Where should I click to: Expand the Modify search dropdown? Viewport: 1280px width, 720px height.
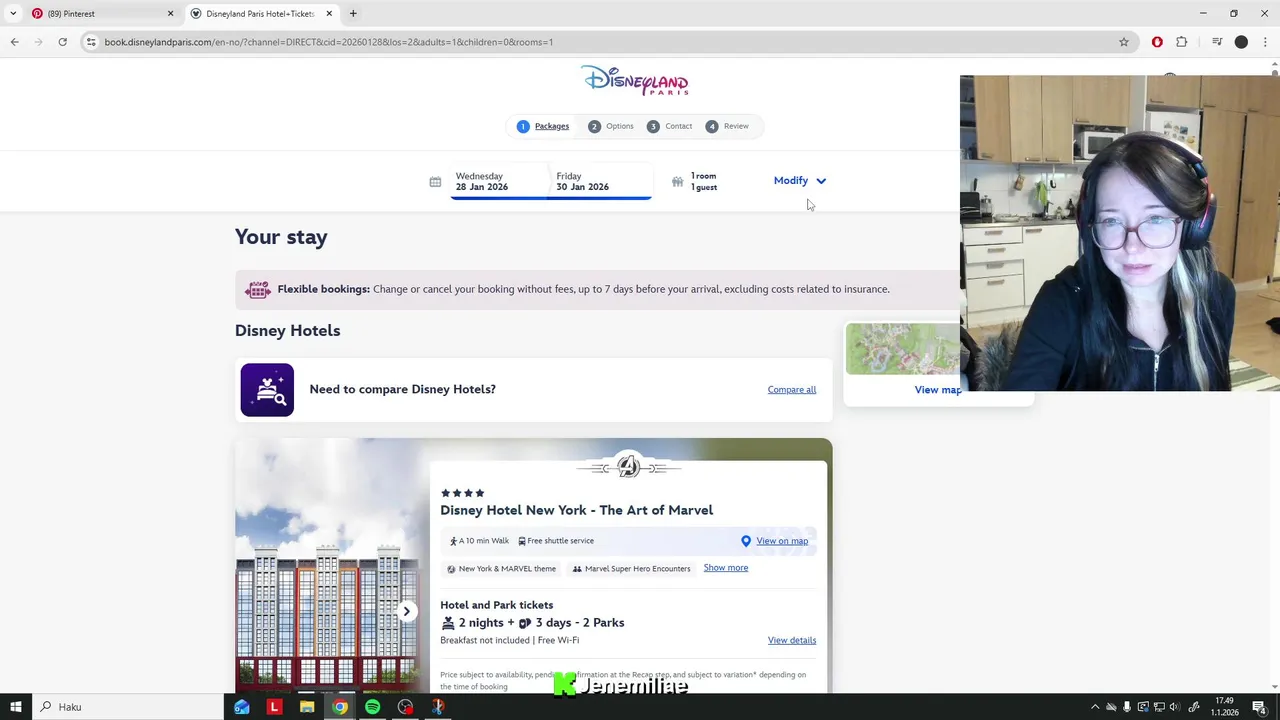tap(800, 181)
